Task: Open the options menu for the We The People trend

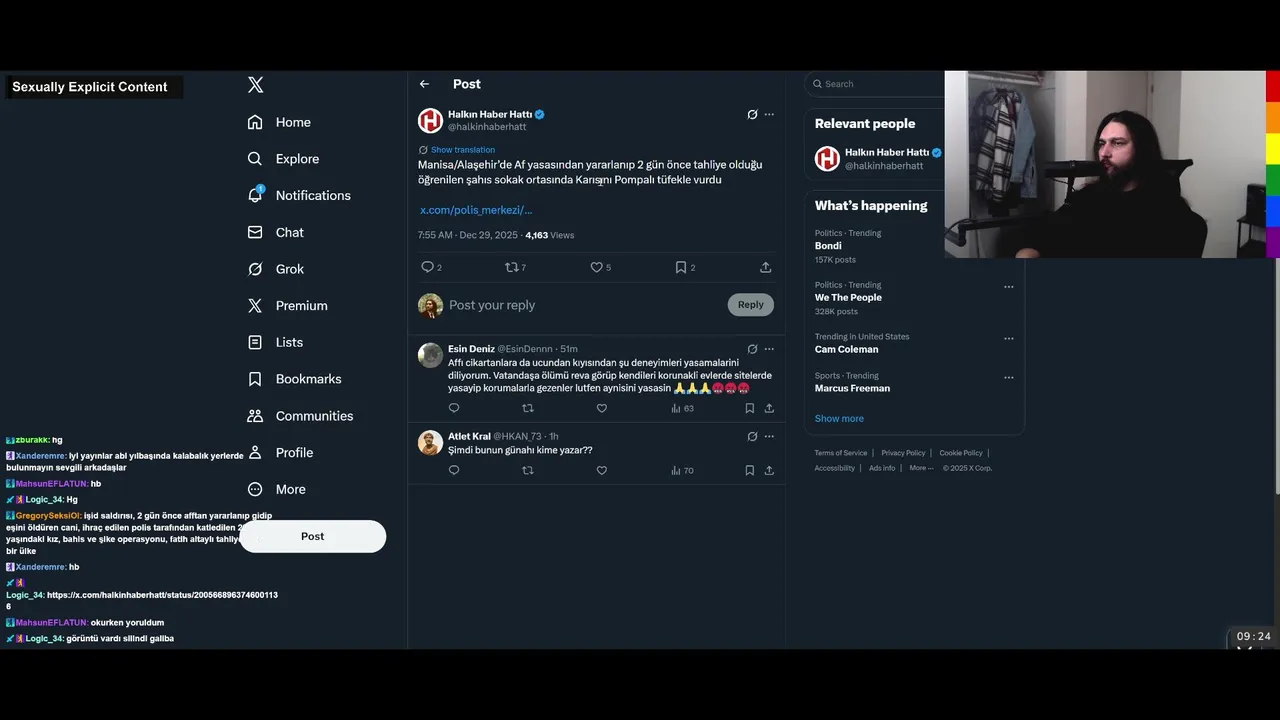Action: [x=1008, y=286]
